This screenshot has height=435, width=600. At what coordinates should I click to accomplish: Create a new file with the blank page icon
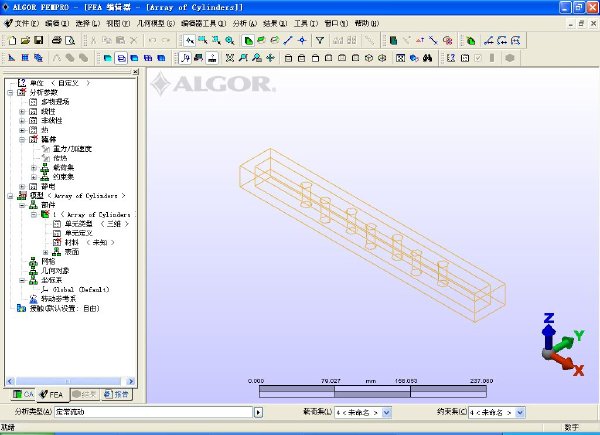coord(12,40)
